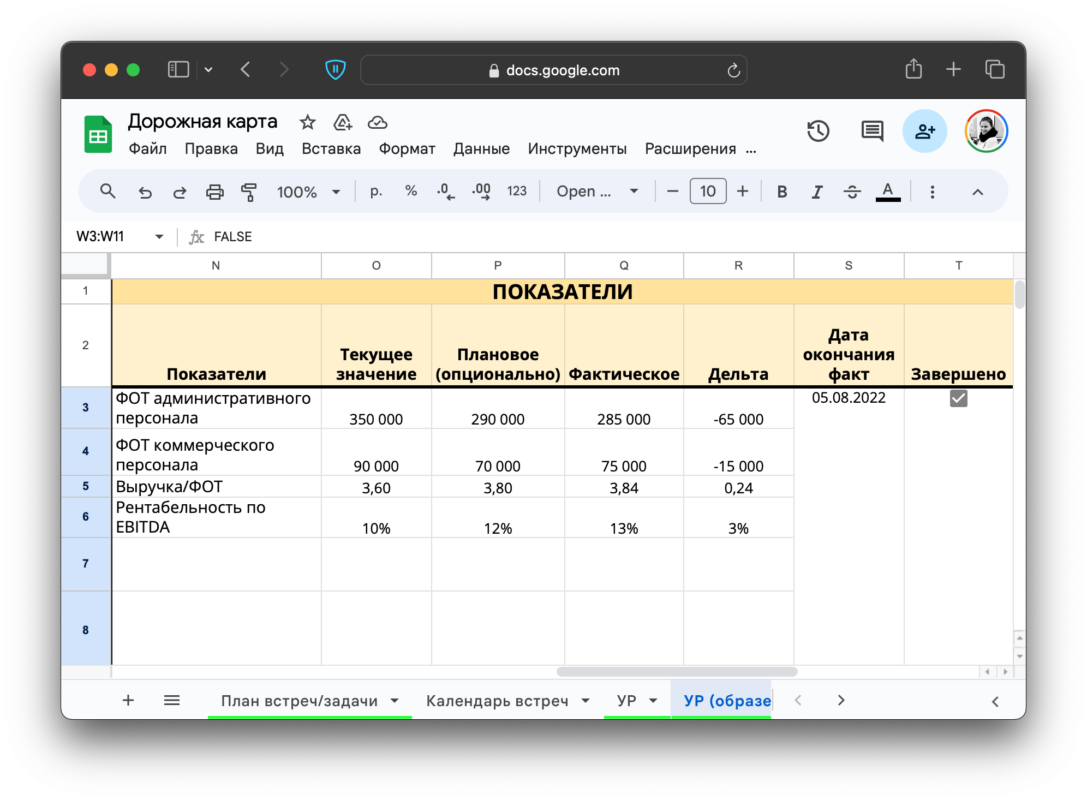Click the Undo icon
The height and width of the screenshot is (800, 1087).
click(x=147, y=190)
